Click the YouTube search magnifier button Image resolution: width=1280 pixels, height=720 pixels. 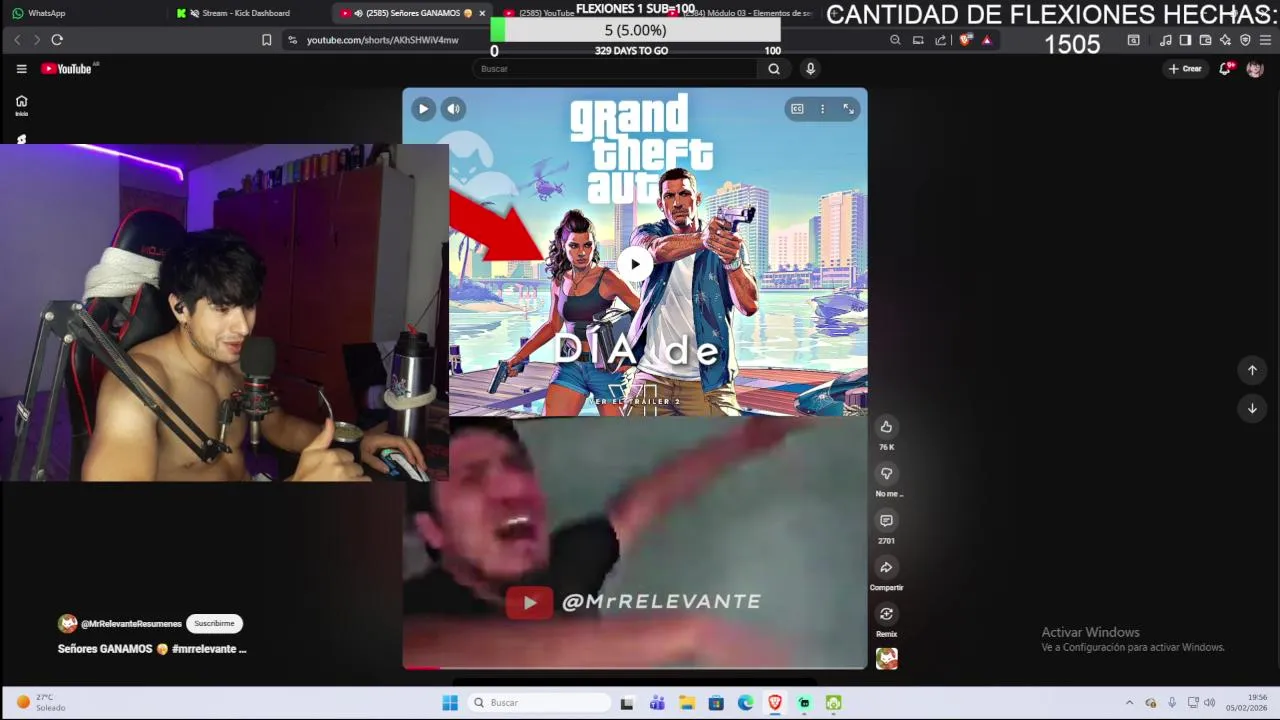click(773, 69)
